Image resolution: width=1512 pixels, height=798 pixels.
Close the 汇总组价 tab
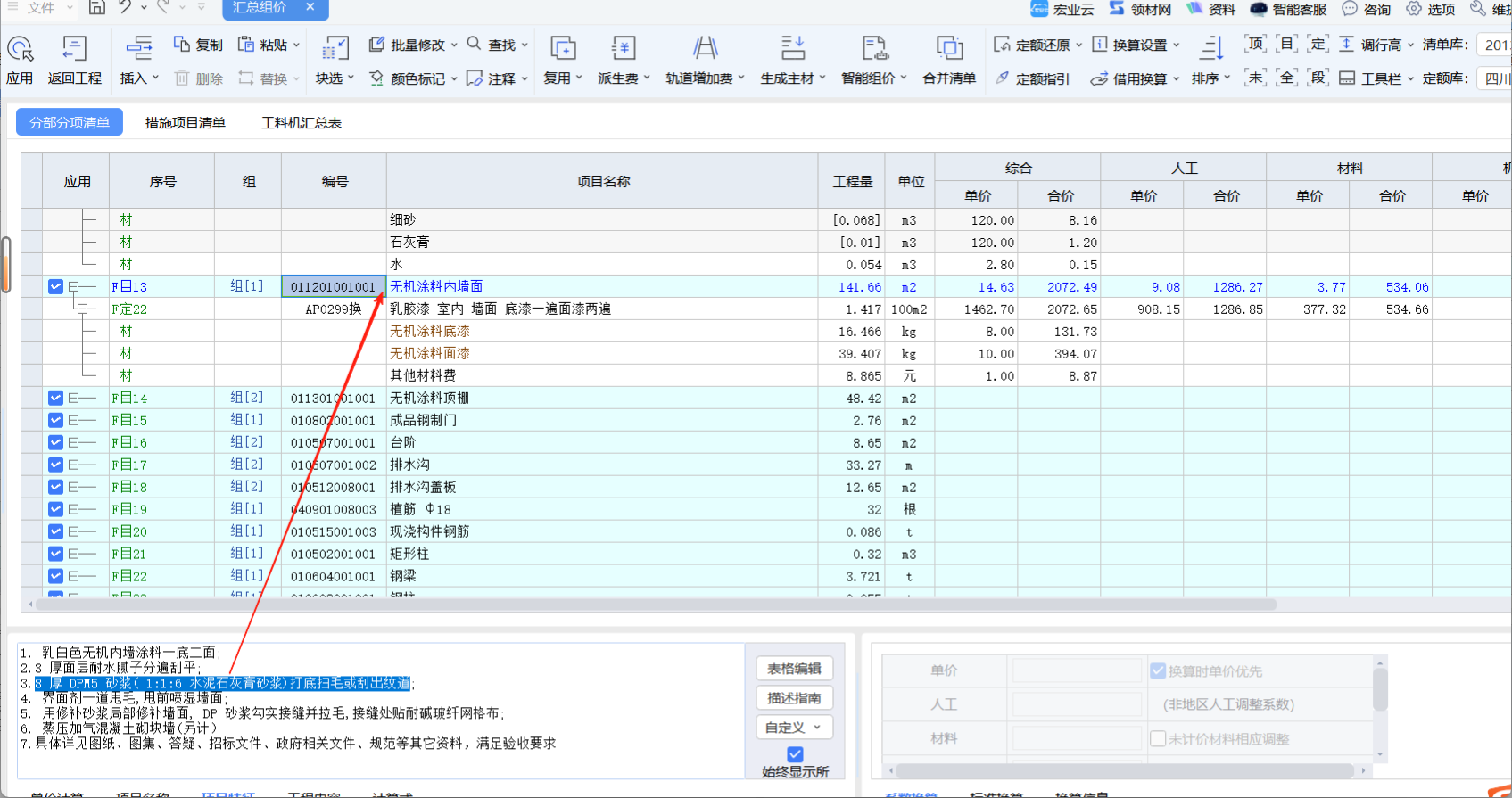point(310,7)
